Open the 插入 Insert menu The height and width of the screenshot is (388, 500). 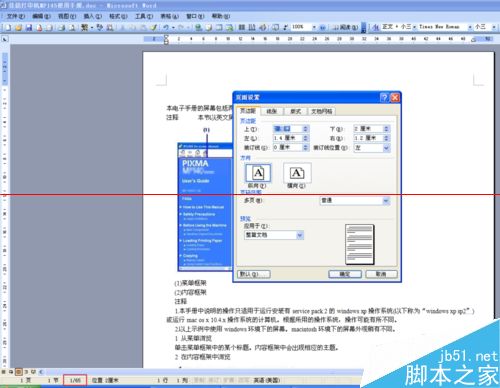(92, 16)
